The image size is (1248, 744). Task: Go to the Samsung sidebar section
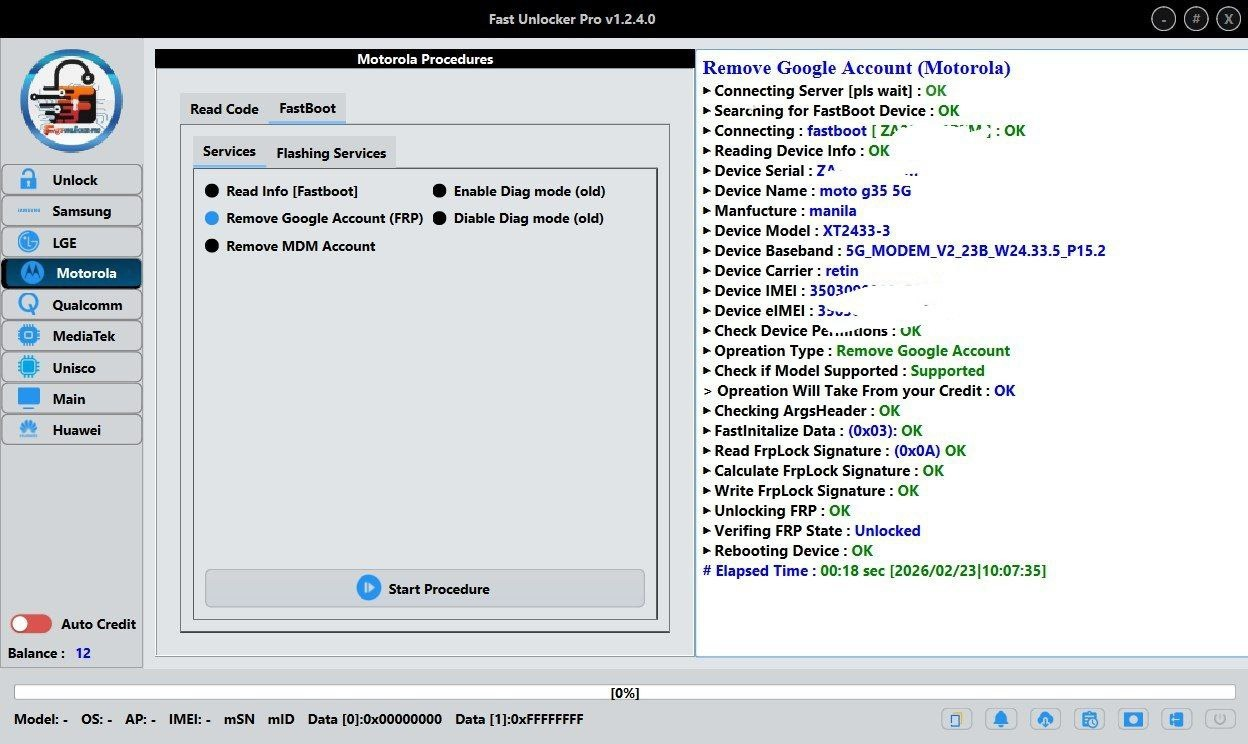(x=72, y=211)
